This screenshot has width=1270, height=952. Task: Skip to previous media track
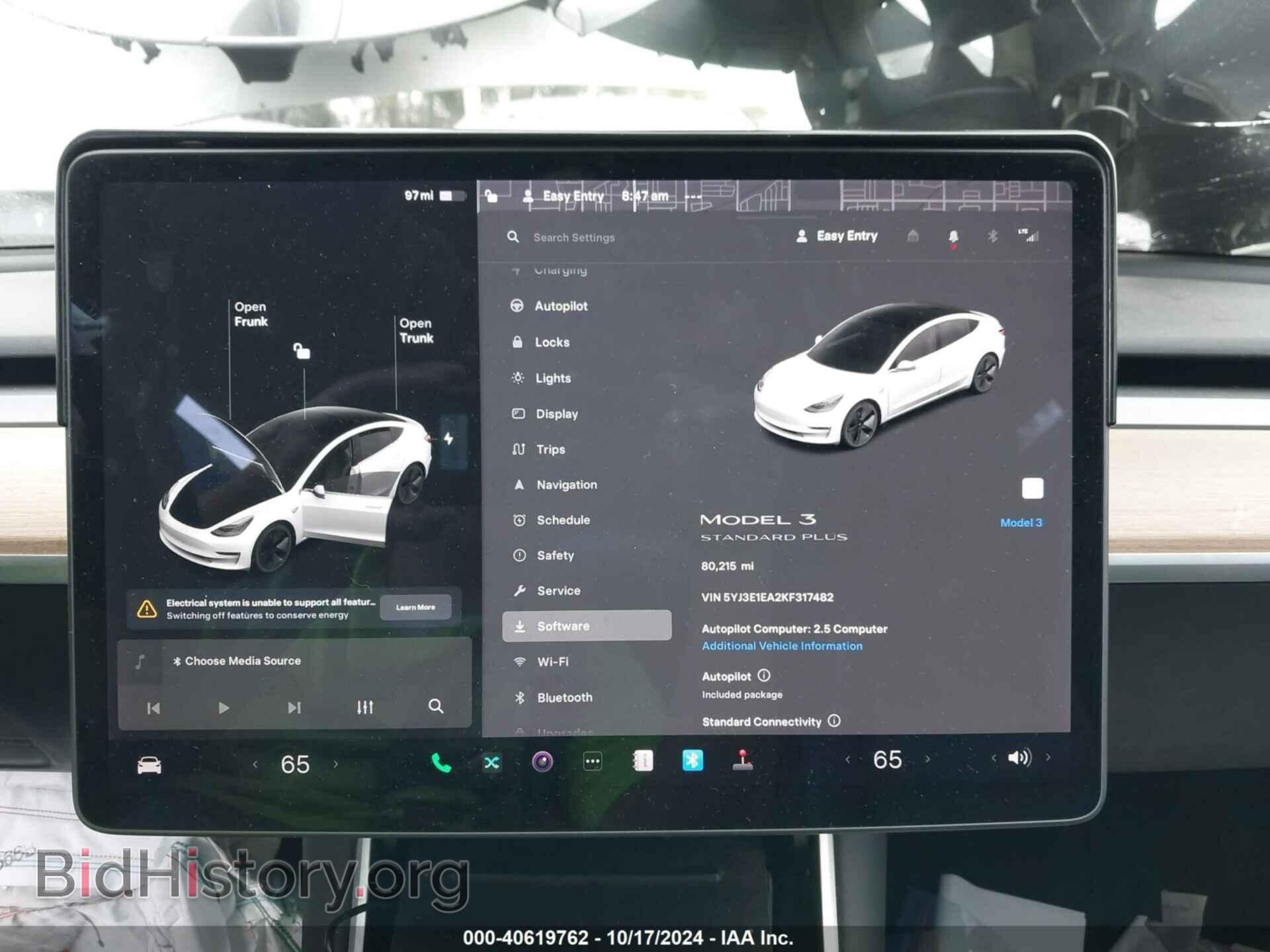pyautogui.click(x=153, y=709)
